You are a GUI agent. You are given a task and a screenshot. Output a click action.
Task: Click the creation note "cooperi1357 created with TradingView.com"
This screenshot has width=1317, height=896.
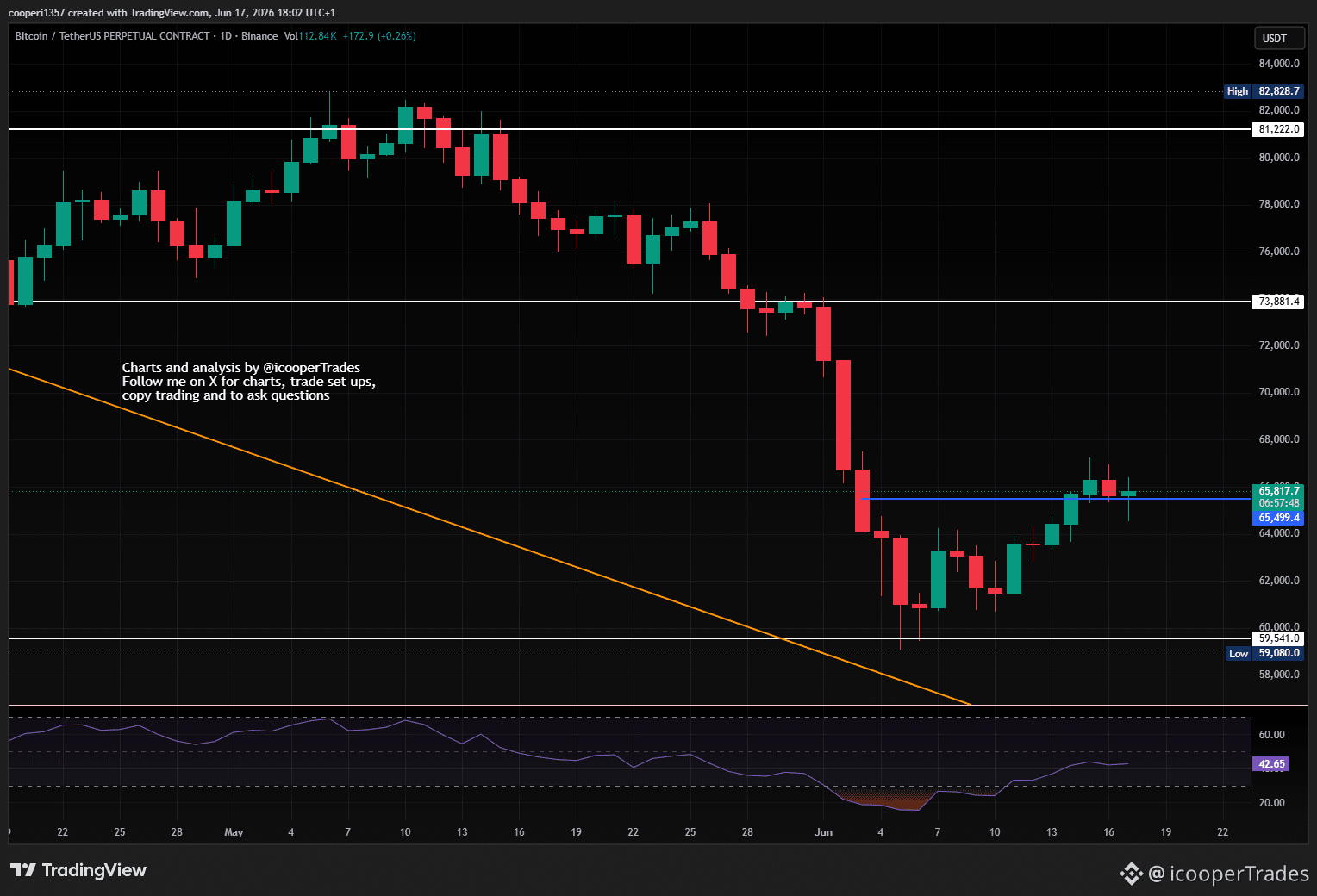point(109,13)
